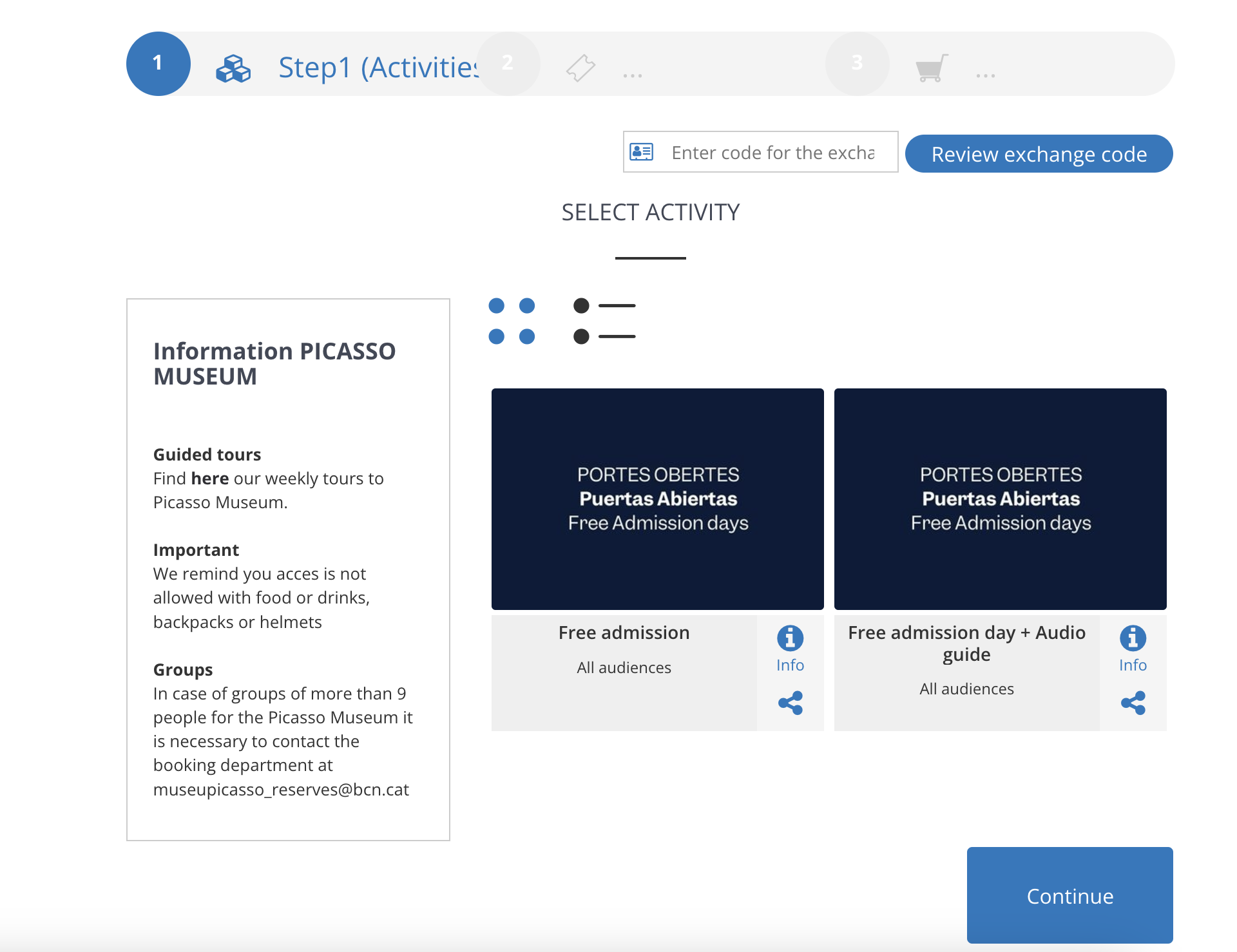
Task: Select the Free admission banner image
Action: (657, 499)
